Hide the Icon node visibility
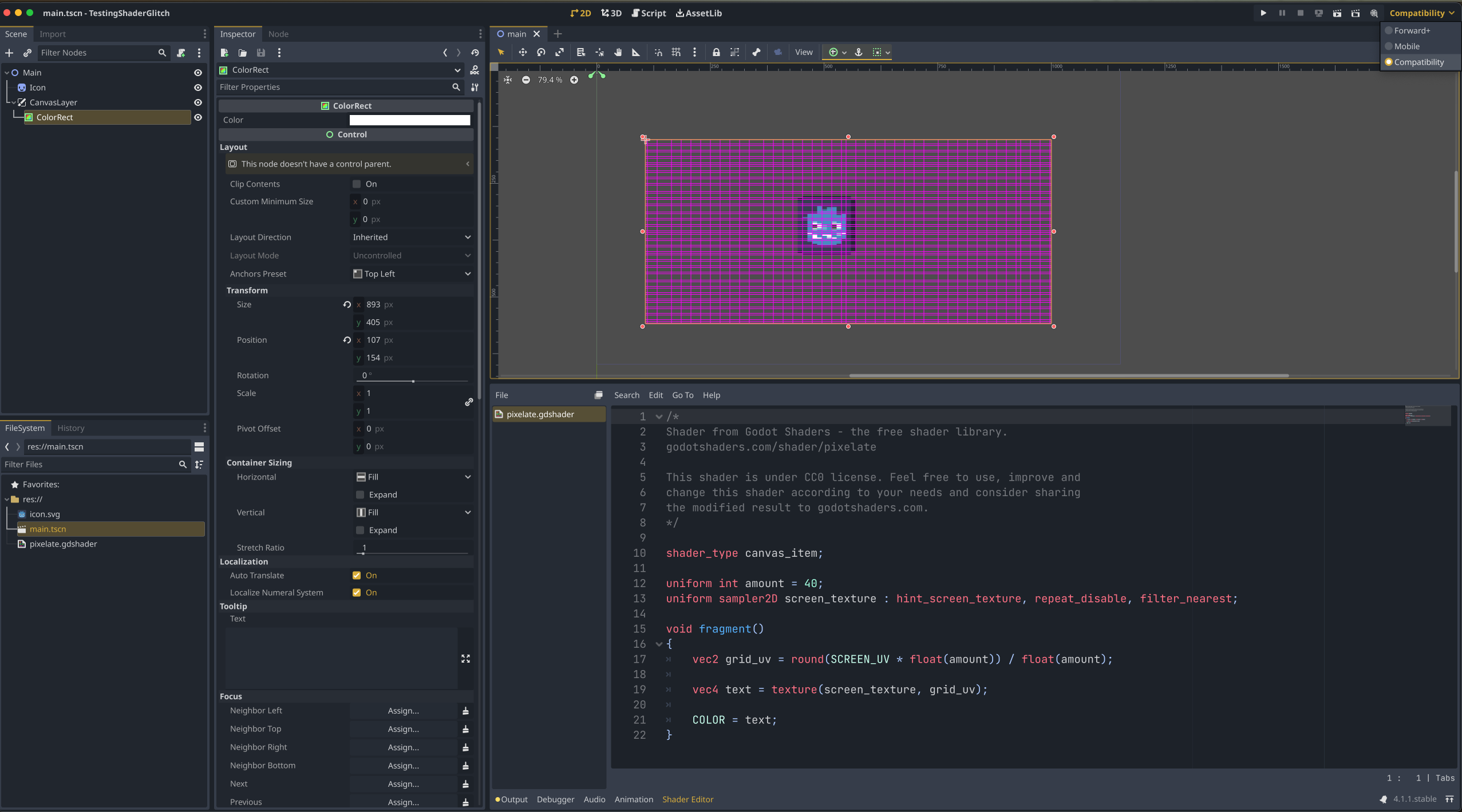1462x812 pixels. tap(198, 88)
